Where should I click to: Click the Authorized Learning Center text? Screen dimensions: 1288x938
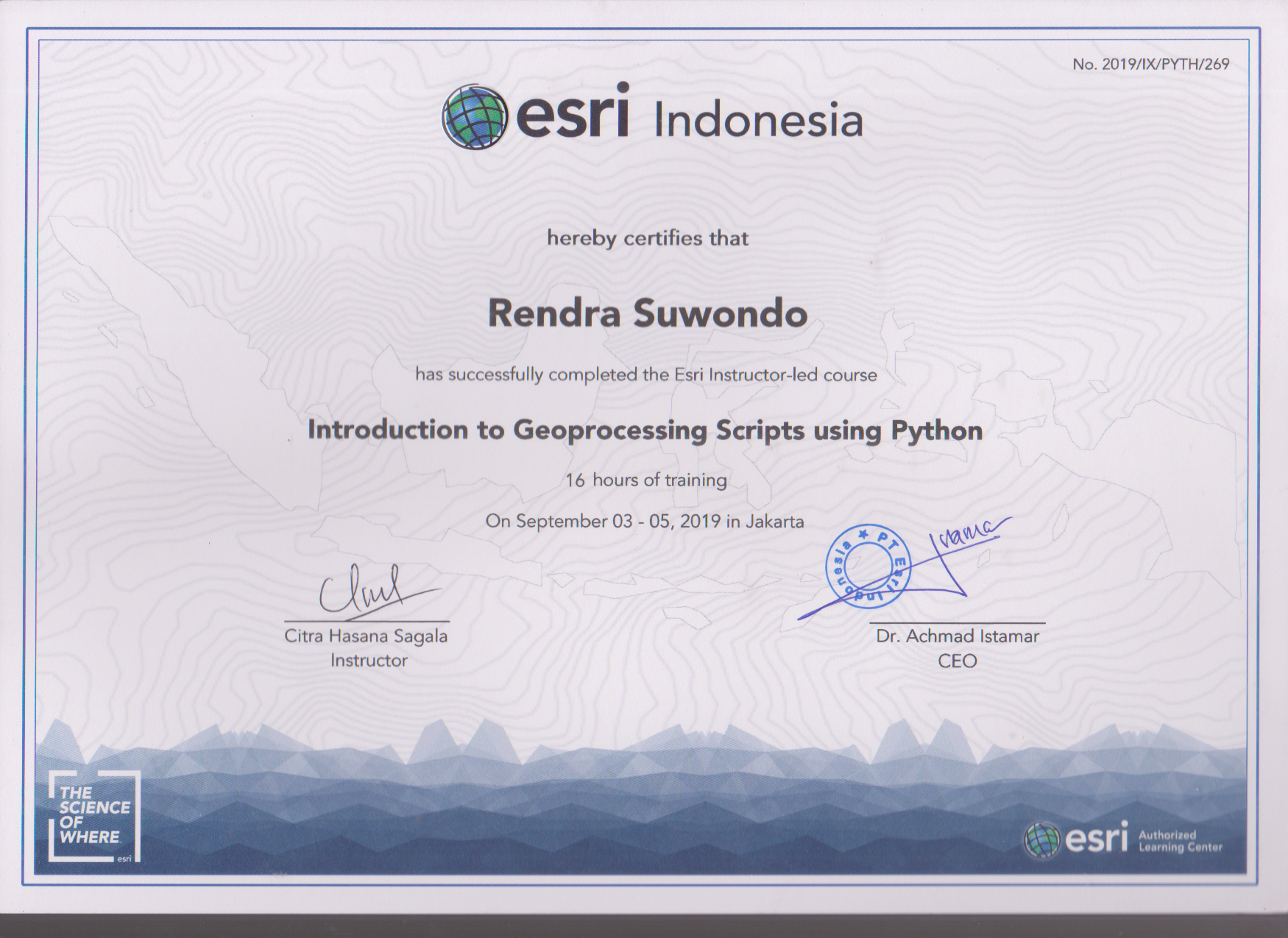click(1180, 841)
